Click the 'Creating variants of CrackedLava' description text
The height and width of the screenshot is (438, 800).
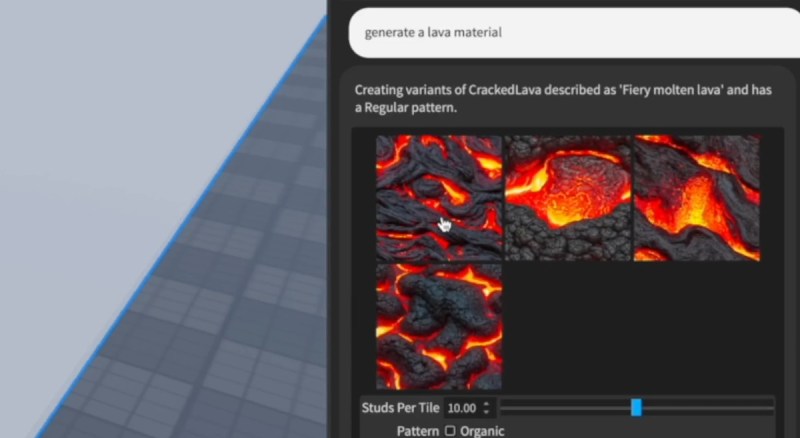(563, 99)
